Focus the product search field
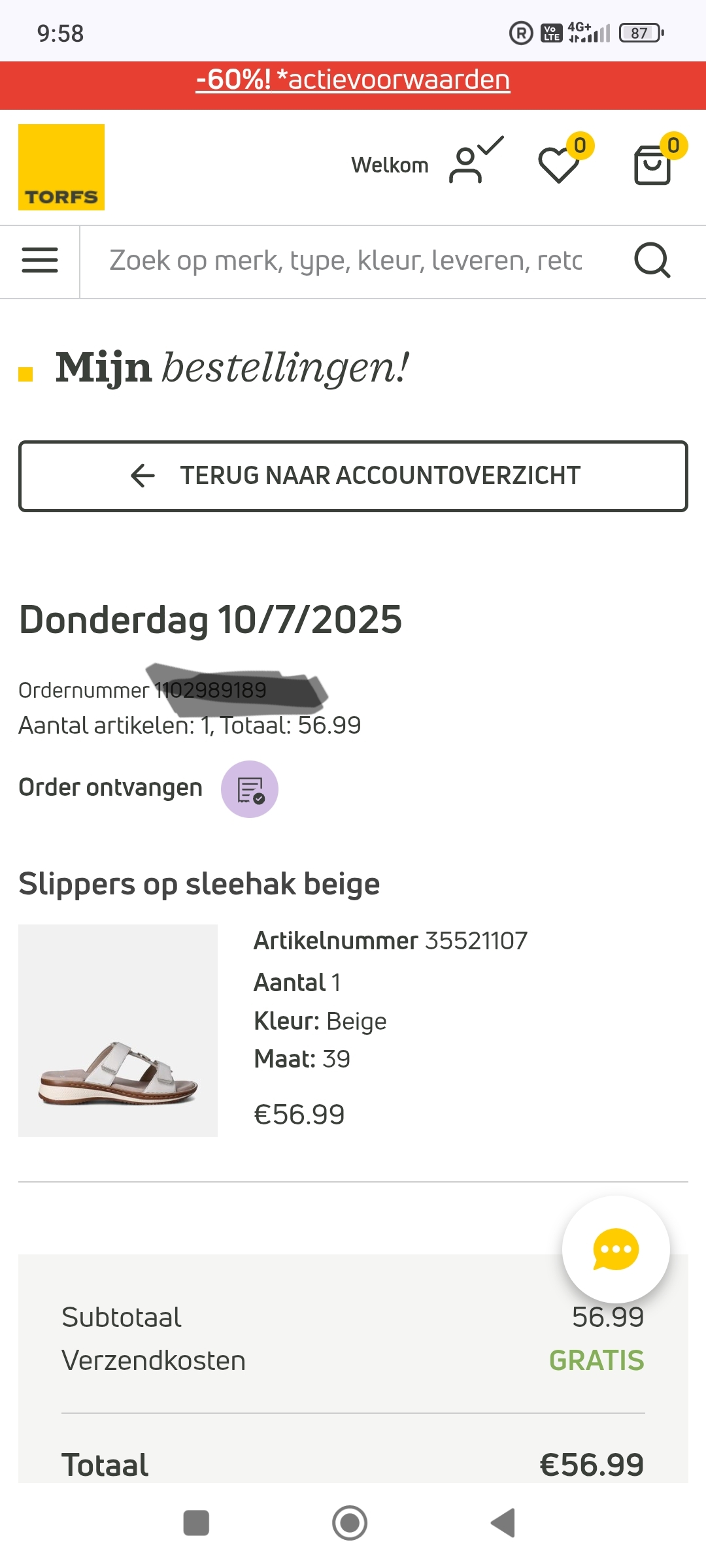 [x=345, y=261]
